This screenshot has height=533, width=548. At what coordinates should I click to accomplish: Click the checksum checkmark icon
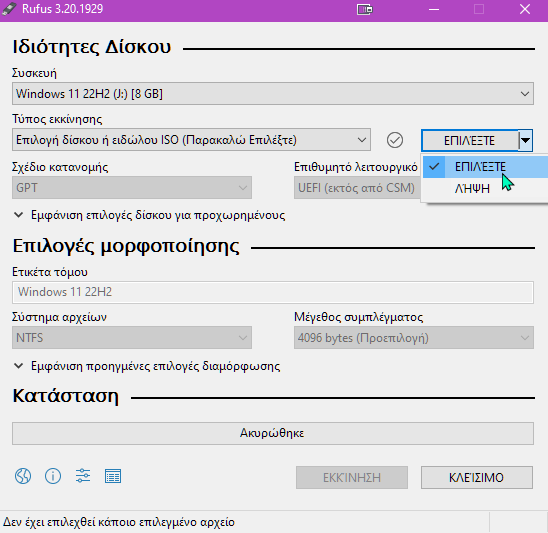click(x=395, y=140)
